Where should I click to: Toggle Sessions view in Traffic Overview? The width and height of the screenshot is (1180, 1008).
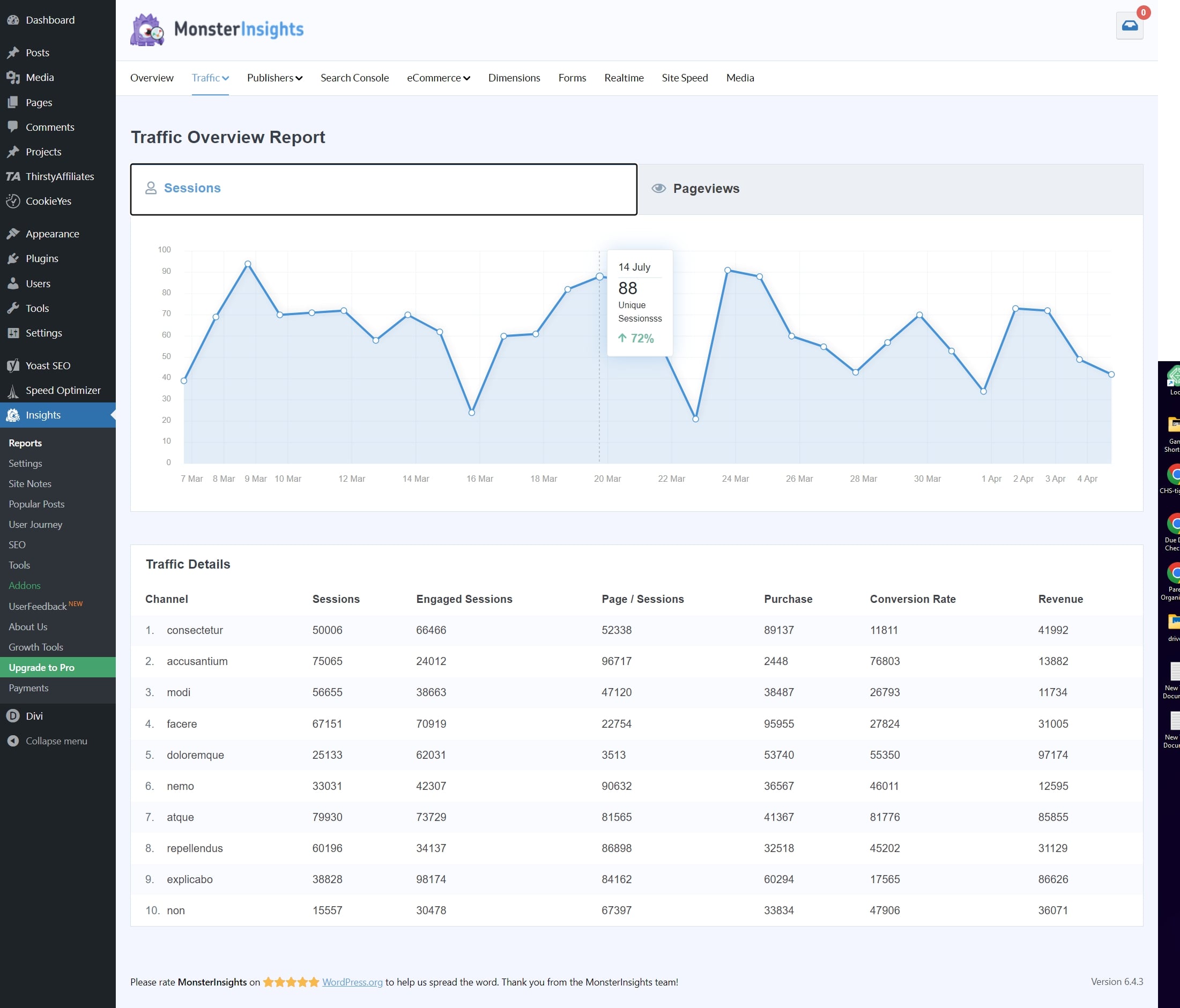click(383, 188)
